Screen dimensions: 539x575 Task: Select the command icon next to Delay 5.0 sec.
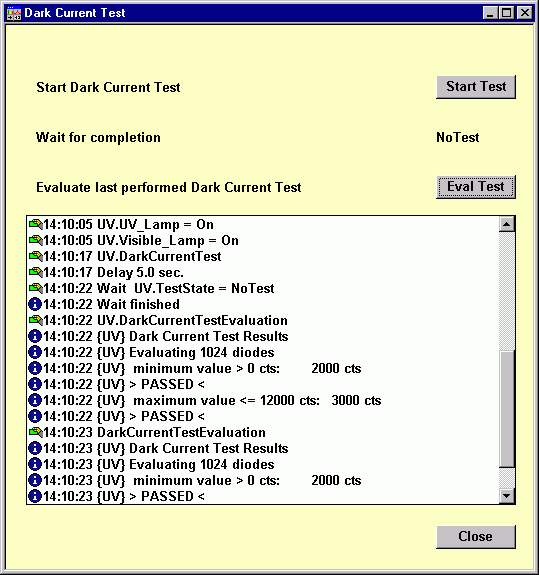(36, 272)
